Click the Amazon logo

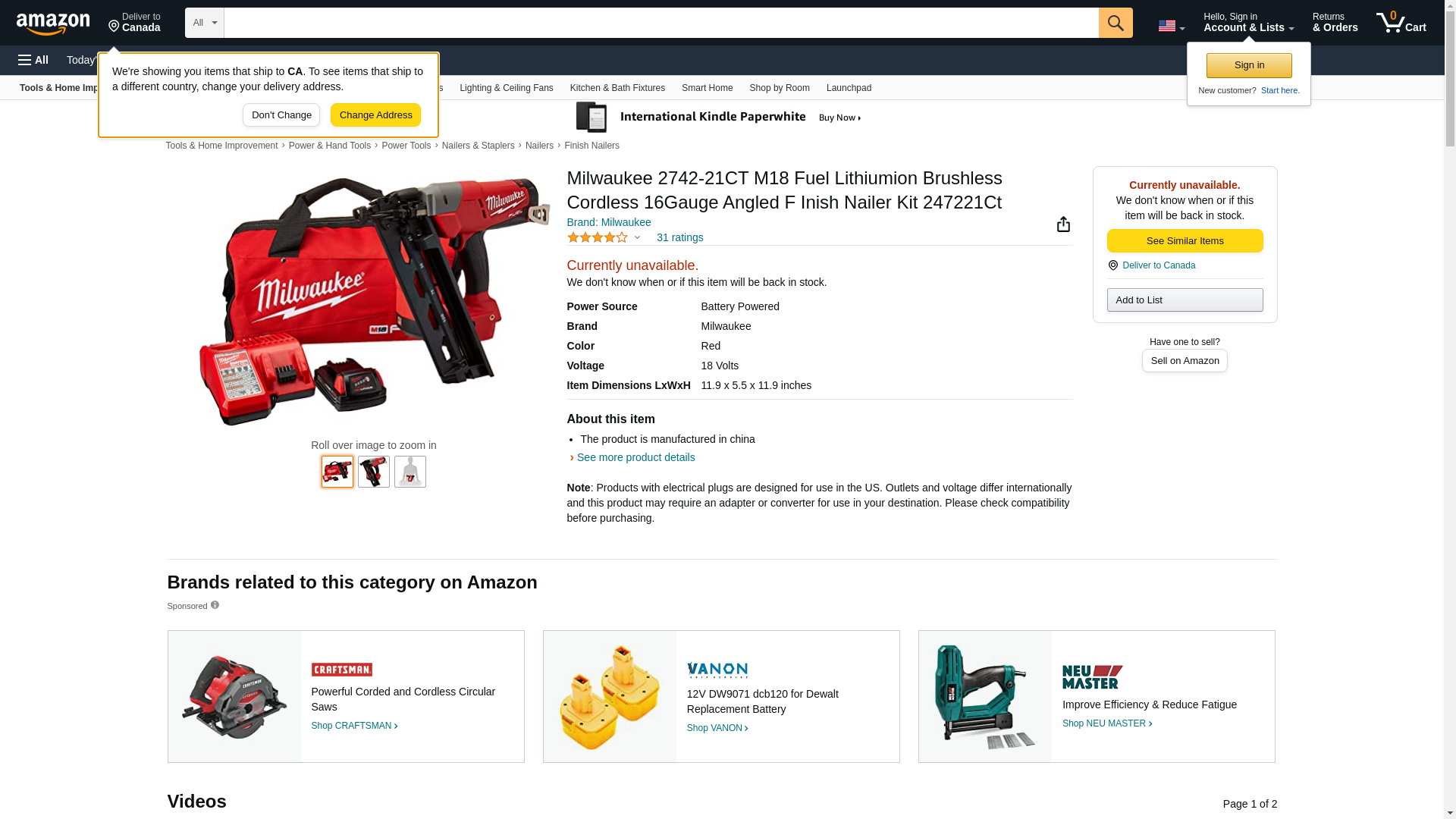click(53, 24)
